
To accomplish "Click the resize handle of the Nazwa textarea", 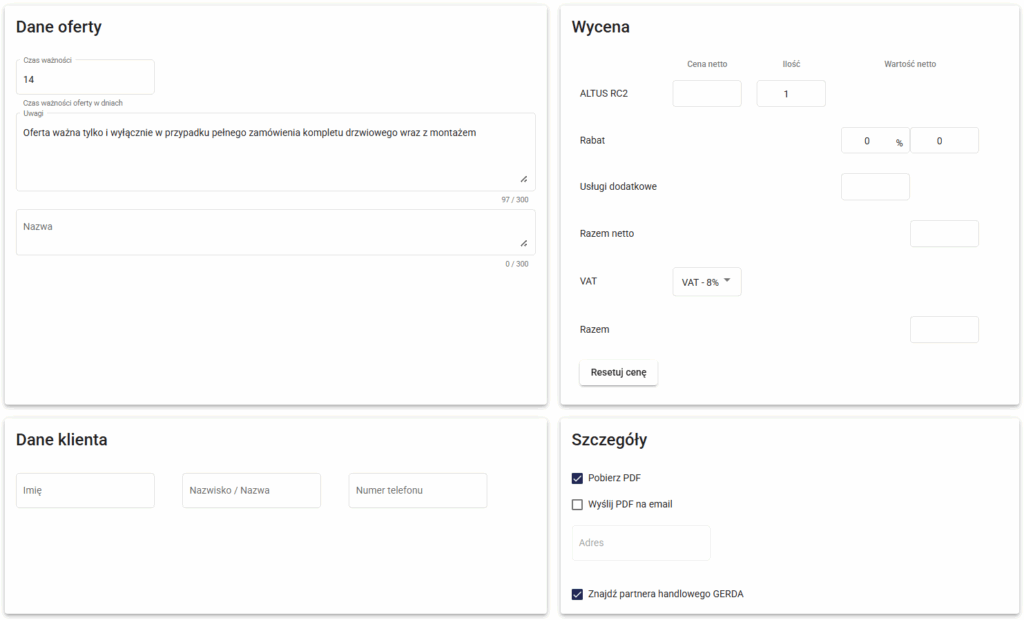I will click(523, 243).
